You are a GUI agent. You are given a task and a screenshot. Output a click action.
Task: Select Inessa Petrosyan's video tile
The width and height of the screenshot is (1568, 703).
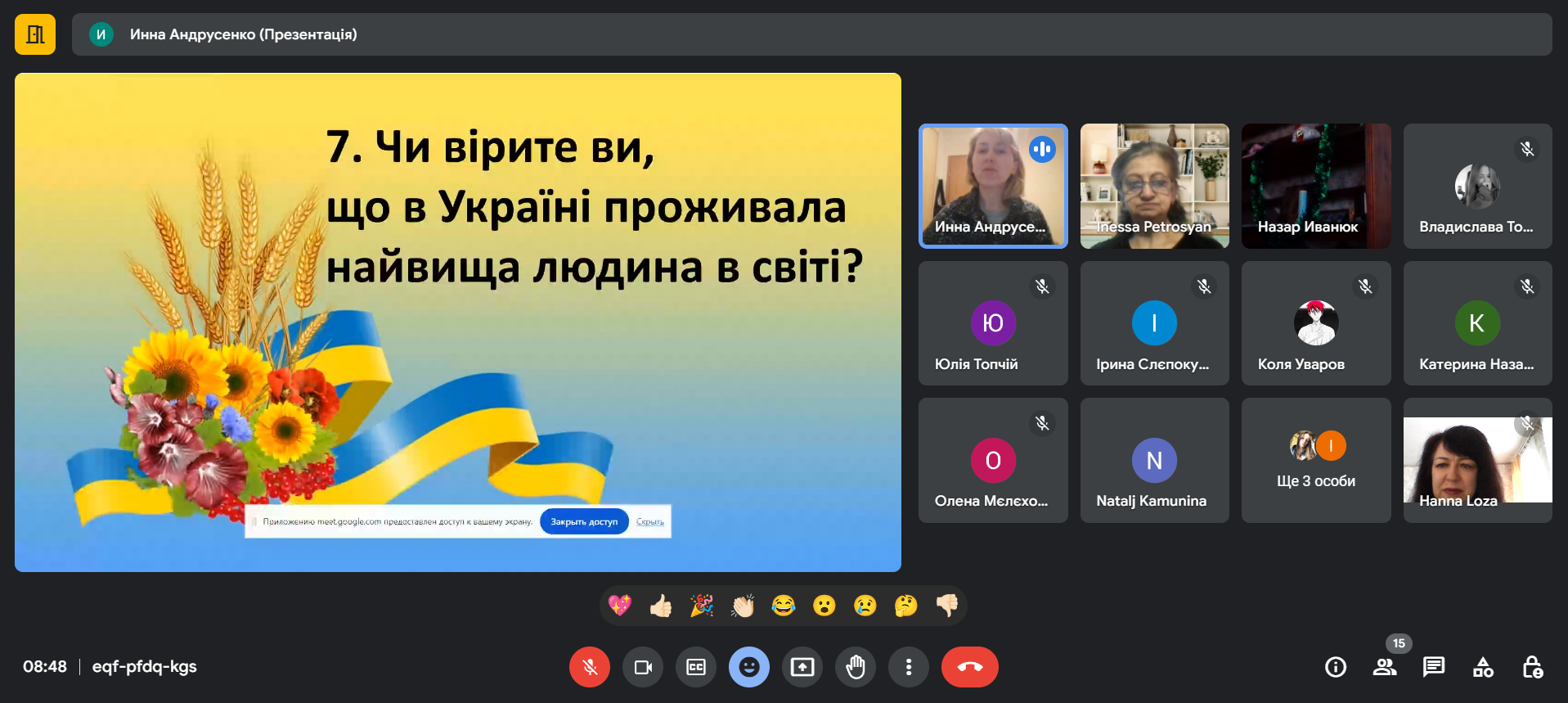click(1154, 186)
